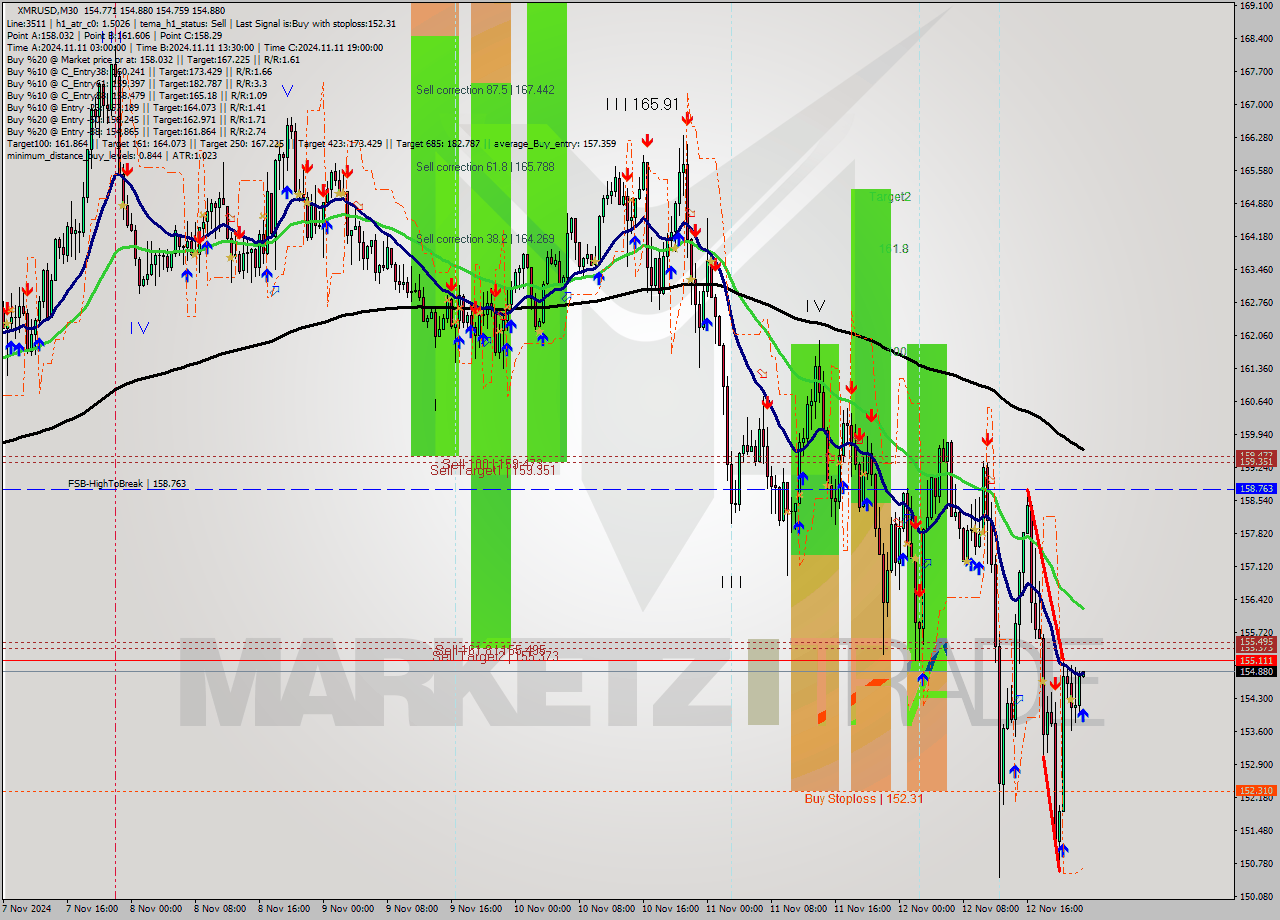Click the '10 Nov 00:00' time axis label

pos(541,909)
